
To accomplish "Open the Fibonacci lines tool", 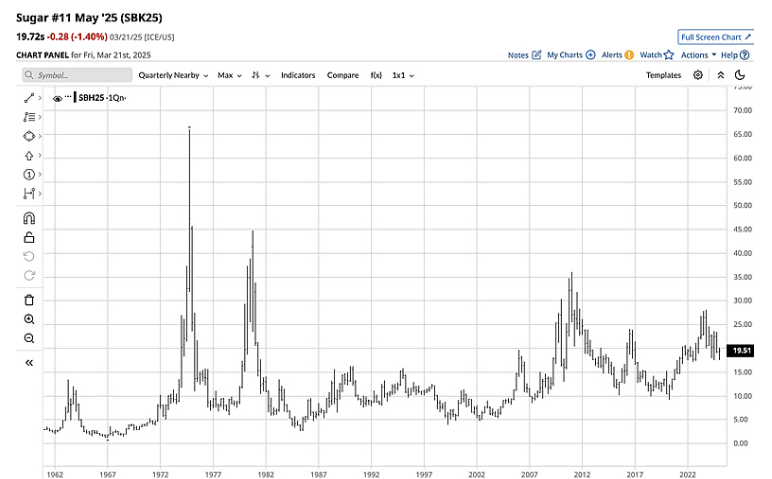I will tap(28, 117).
